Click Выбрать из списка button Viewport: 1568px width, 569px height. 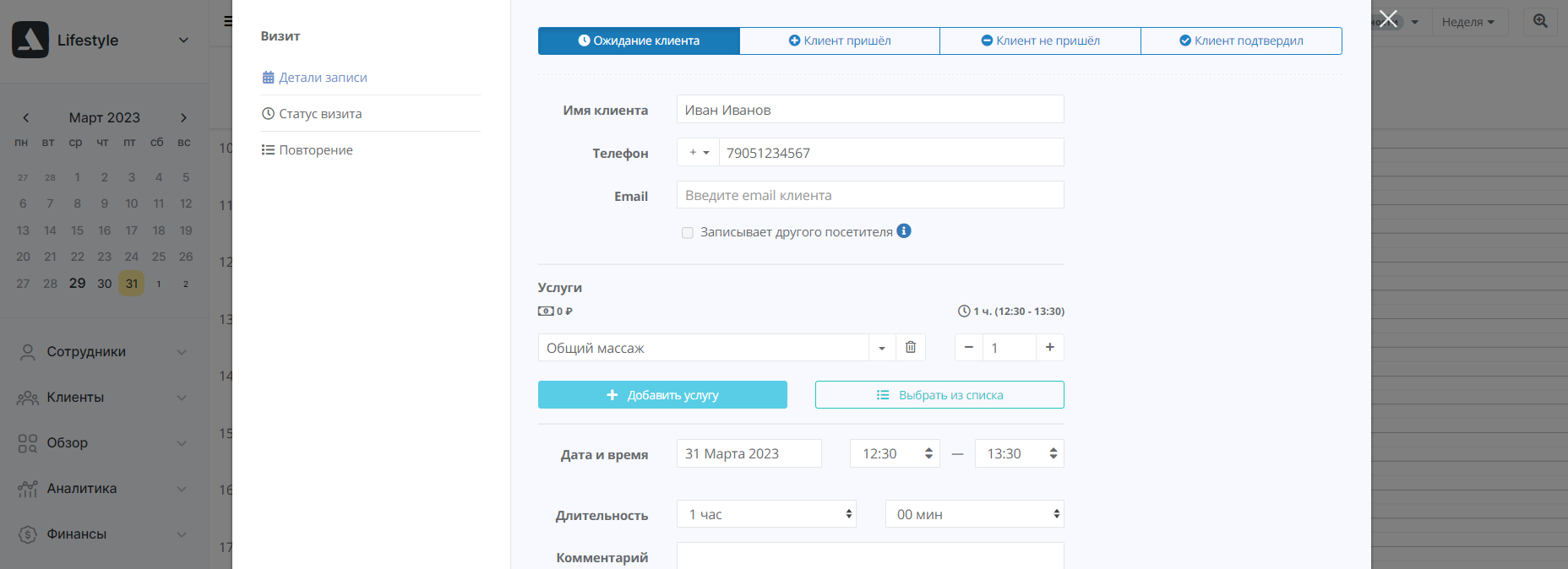[939, 395]
